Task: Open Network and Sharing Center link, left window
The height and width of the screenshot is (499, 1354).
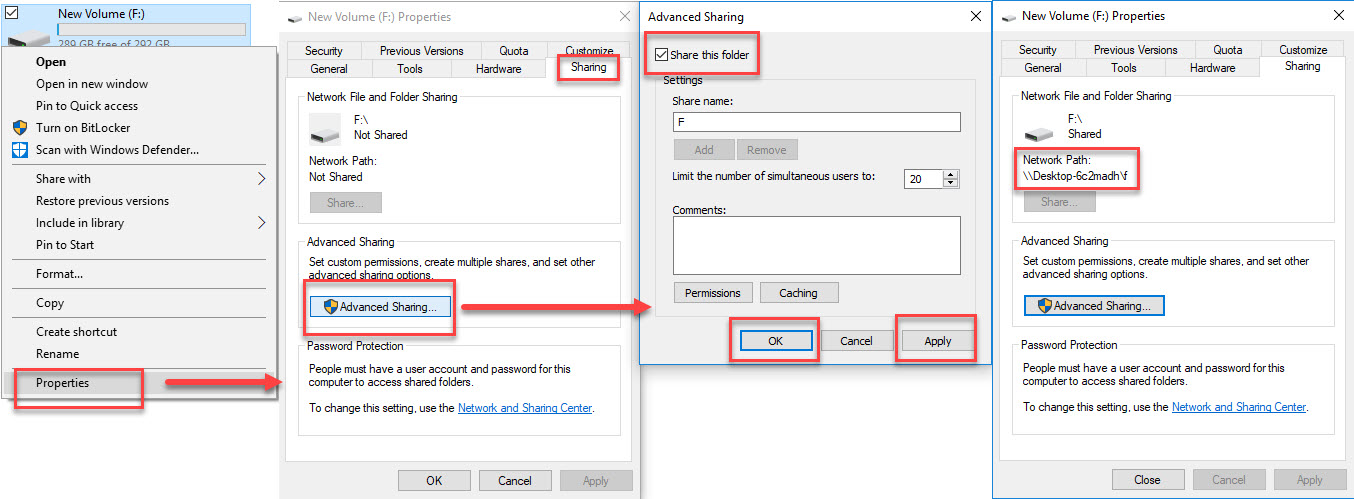Action: [525, 408]
